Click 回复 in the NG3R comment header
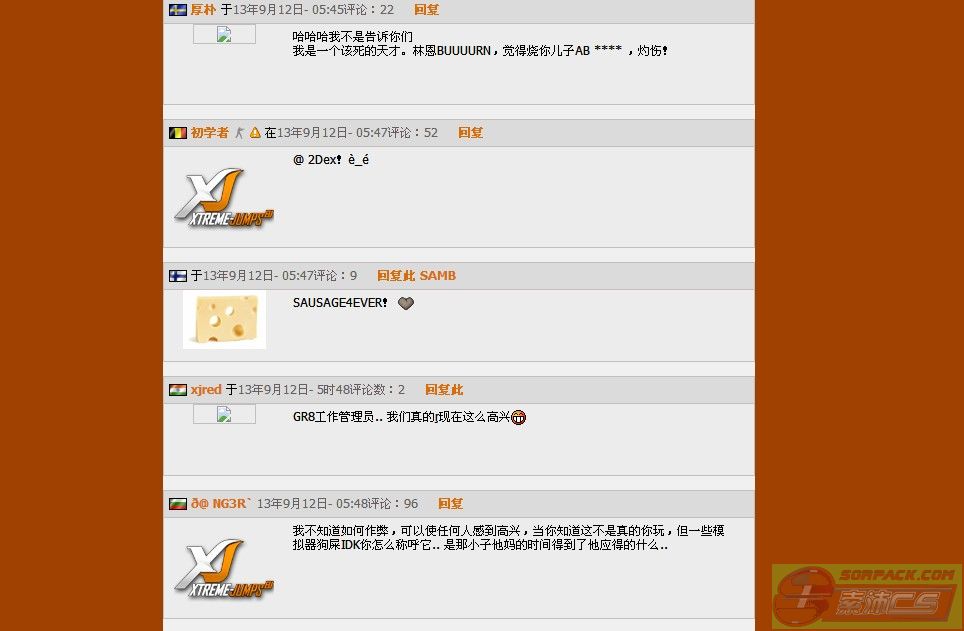Viewport: 964px width, 631px height. pyautogui.click(x=450, y=504)
